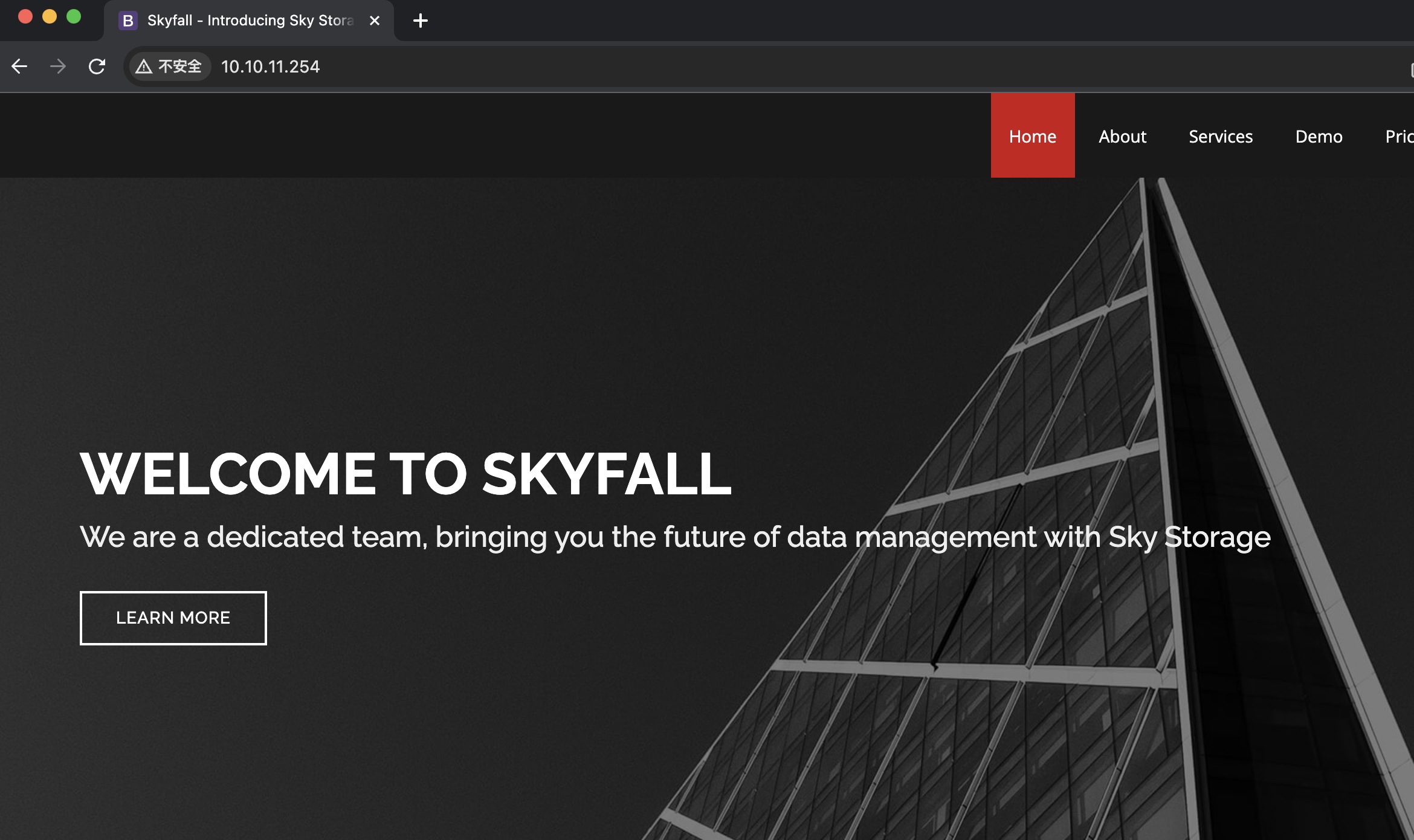Click the browser back arrow
The image size is (1414, 840).
(x=19, y=66)
